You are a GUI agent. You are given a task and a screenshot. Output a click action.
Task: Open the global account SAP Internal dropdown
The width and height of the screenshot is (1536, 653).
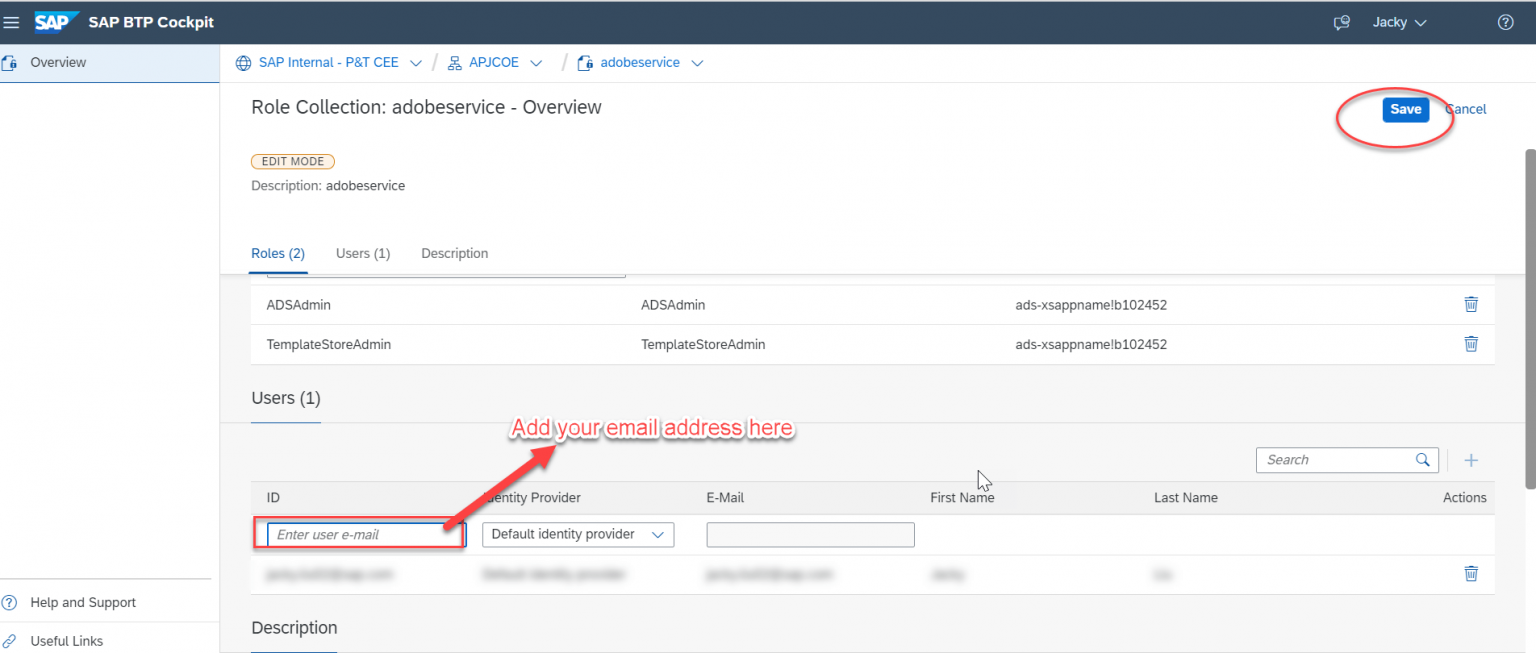[x=416, y=62]
